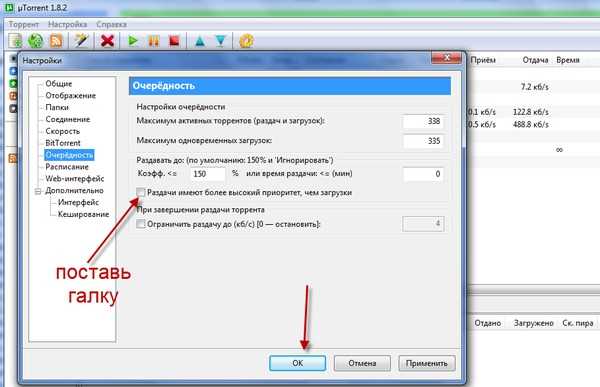600x387 pixels.
Task: Click the Add Torrent from URL globe icon
Action: click(x=36, y=41)
